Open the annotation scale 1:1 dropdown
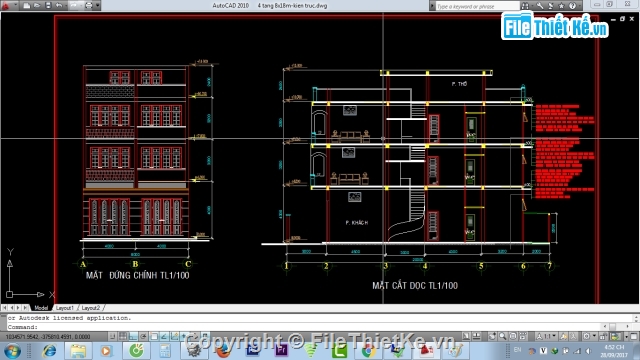 click(546, 336)
